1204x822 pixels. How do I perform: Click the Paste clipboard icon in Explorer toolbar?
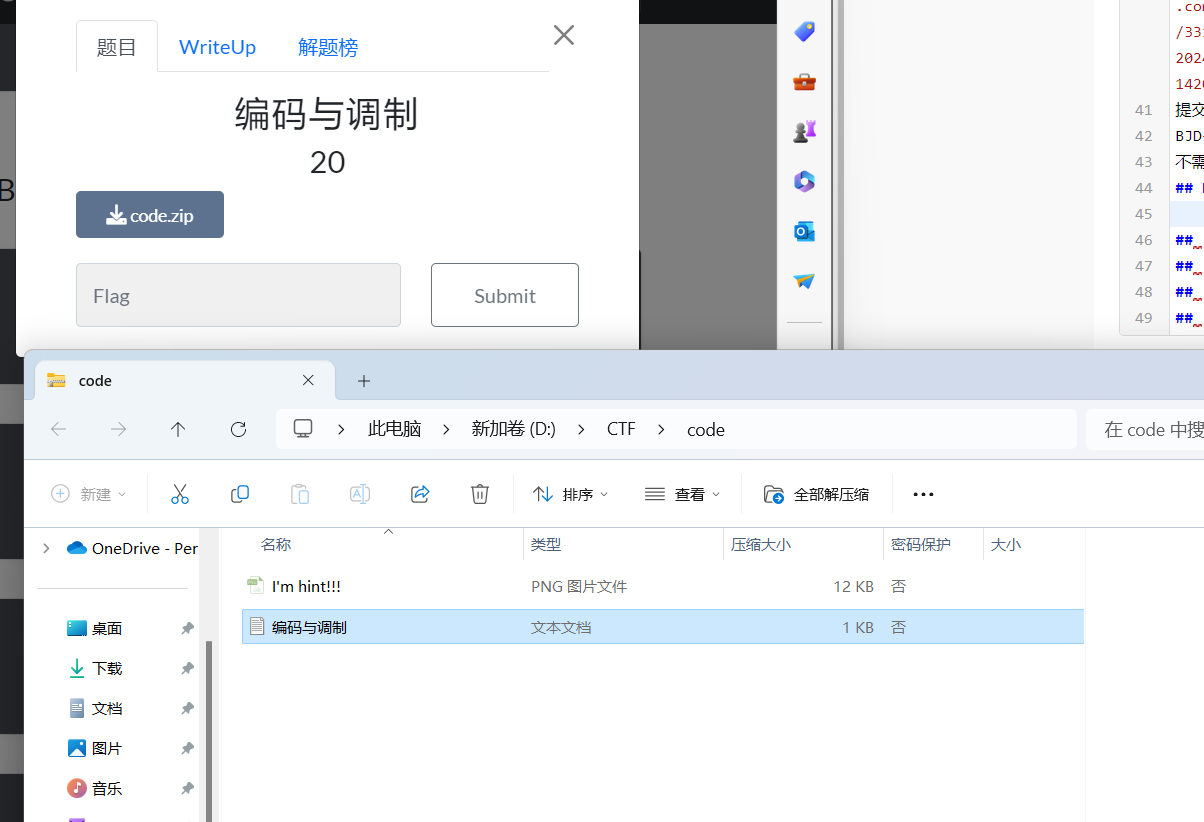[x=300, y=494]
